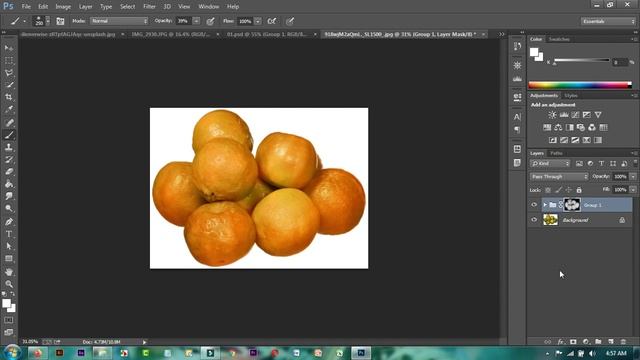Image resolution: width=640 pixels, height=360 pixels.
Task: Click the K grayscale slider
Action: point(582,60)
